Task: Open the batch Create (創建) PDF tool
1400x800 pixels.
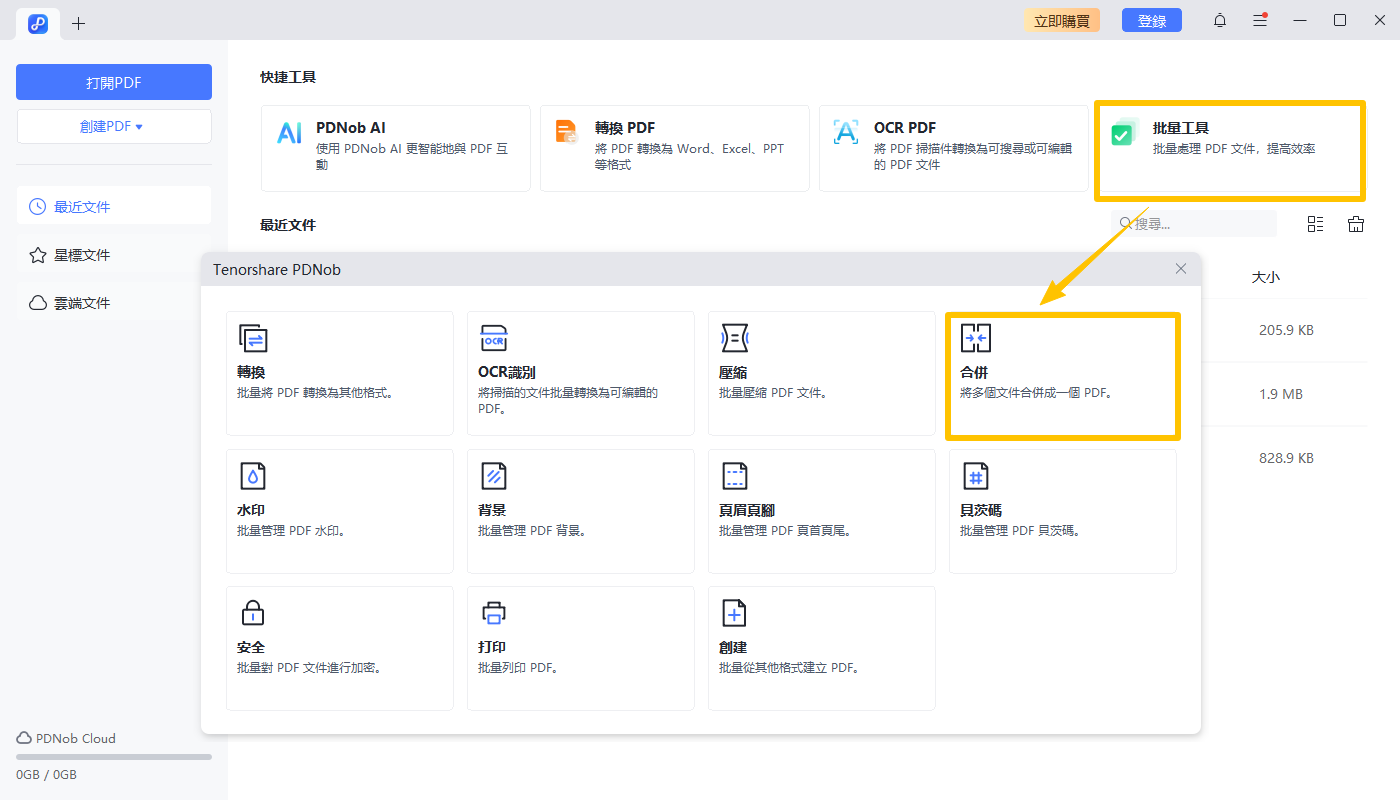Action: tap(821, 648)
